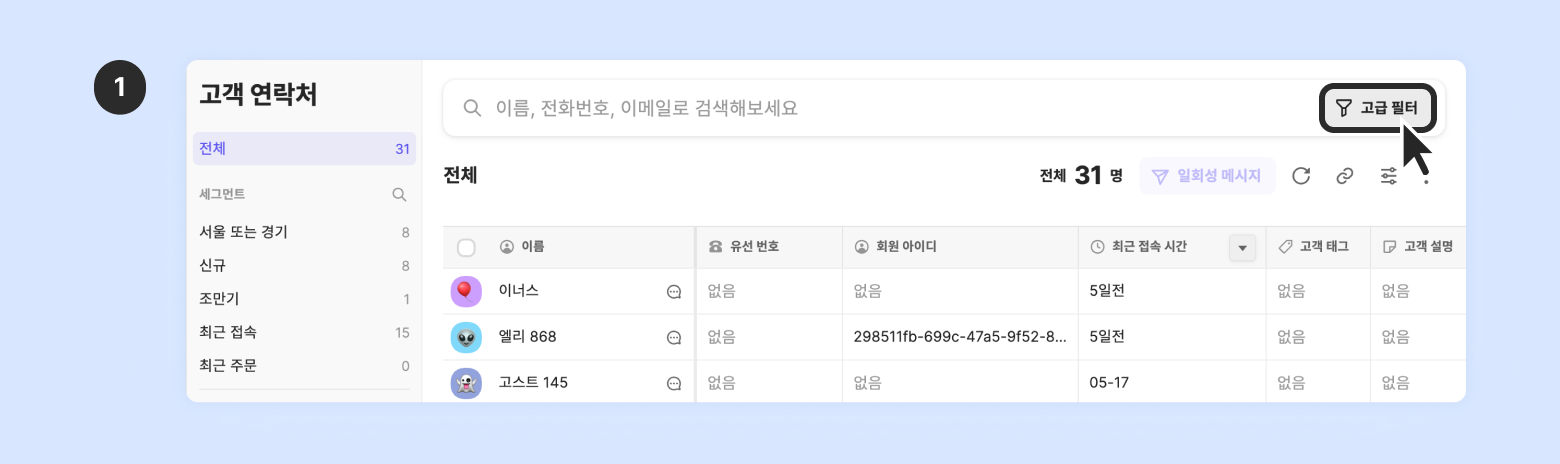
Task: Click the link copy icon
Action: point(1345,176)
